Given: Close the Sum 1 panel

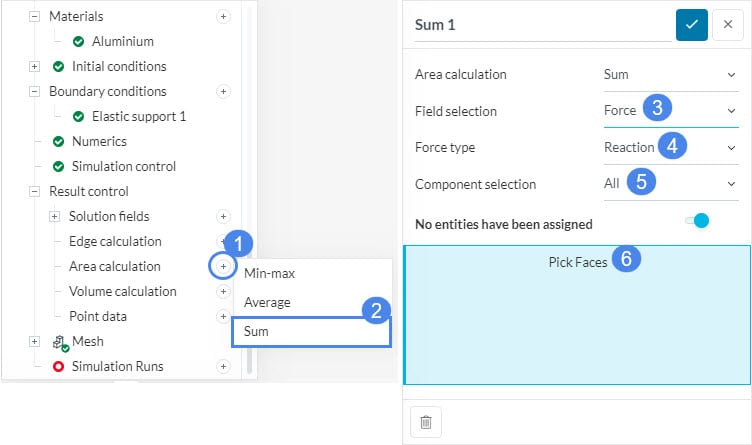Looking at the screenshot, I should pos(727,25).
